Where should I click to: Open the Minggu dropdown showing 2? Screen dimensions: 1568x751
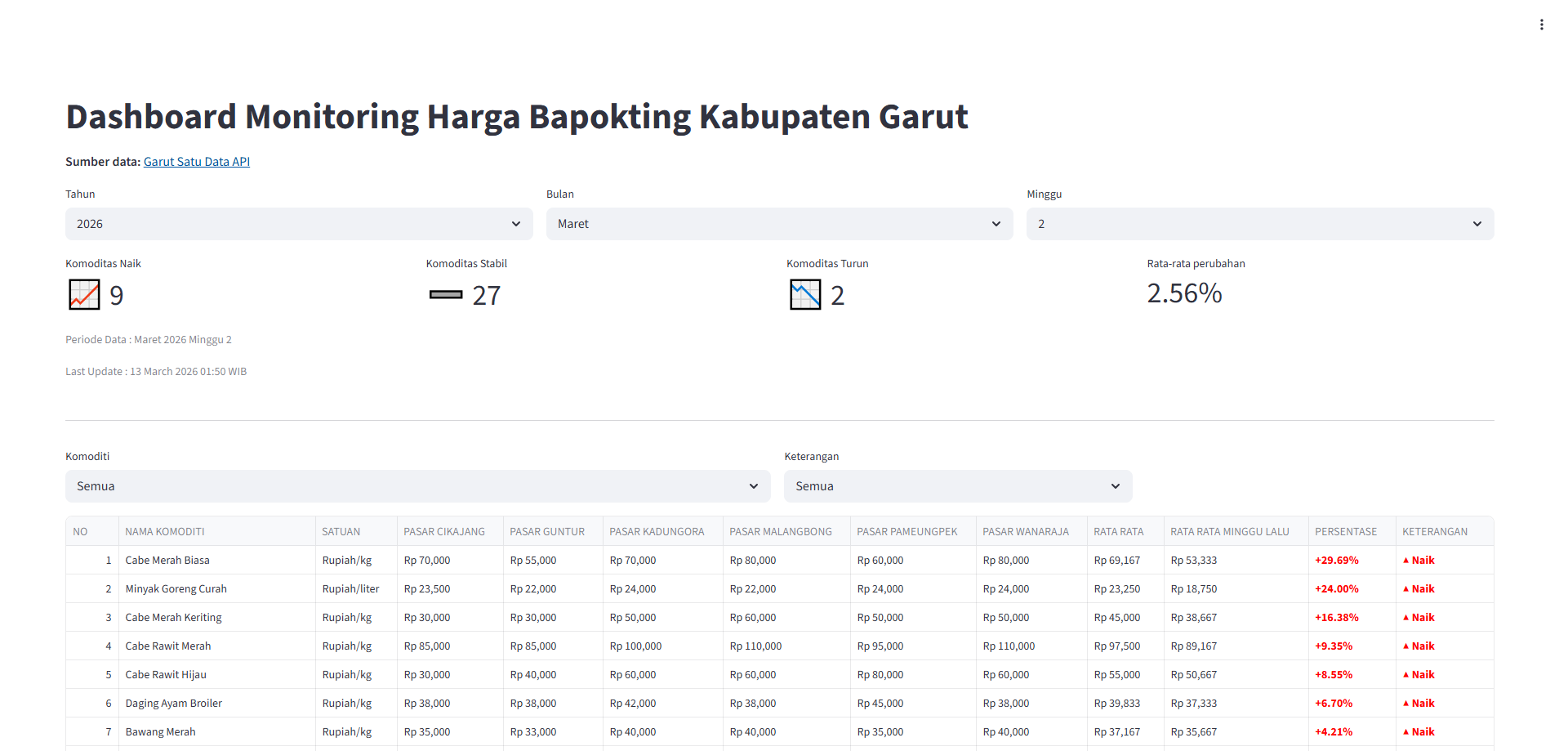click(1260, 224)
